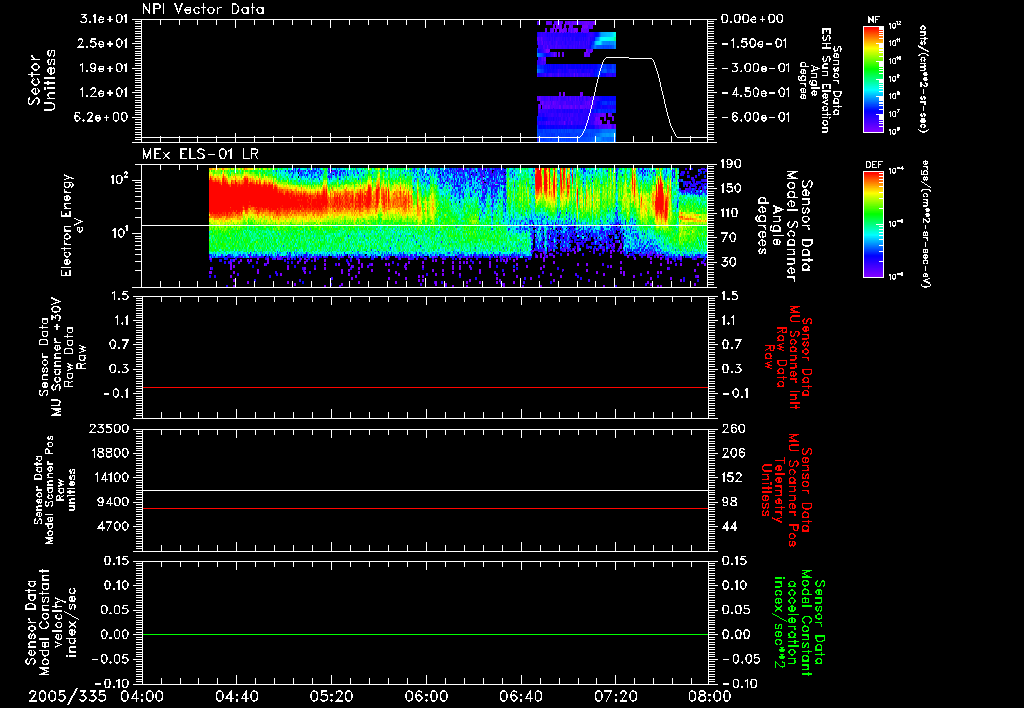Click the -4.50e-01 sun elevation tick
The height and width of the screenshot is (708, 1024).
pyautogui.click(x=755, y=93)
